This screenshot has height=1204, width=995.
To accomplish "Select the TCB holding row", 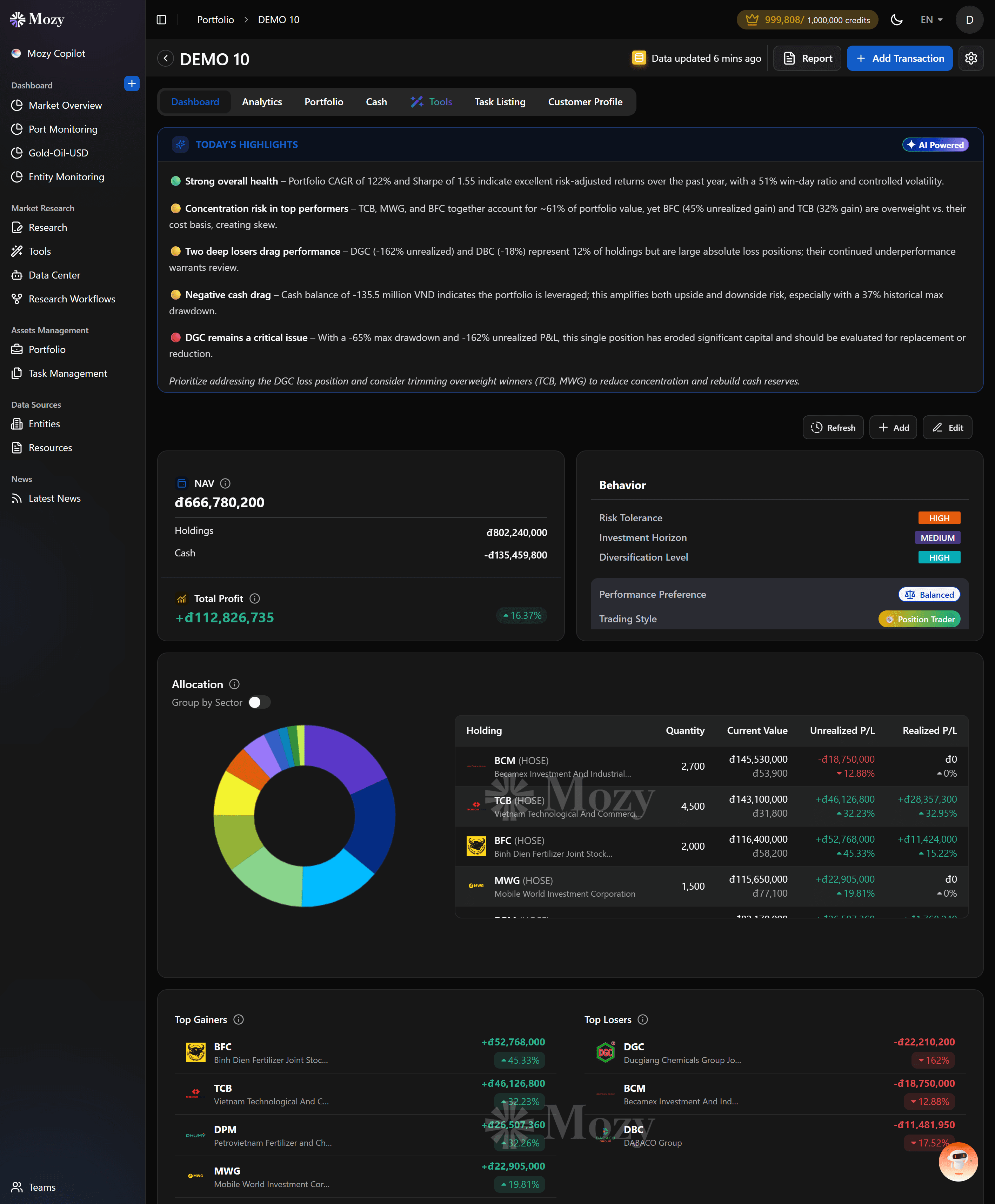I will [x=711, y=806].
